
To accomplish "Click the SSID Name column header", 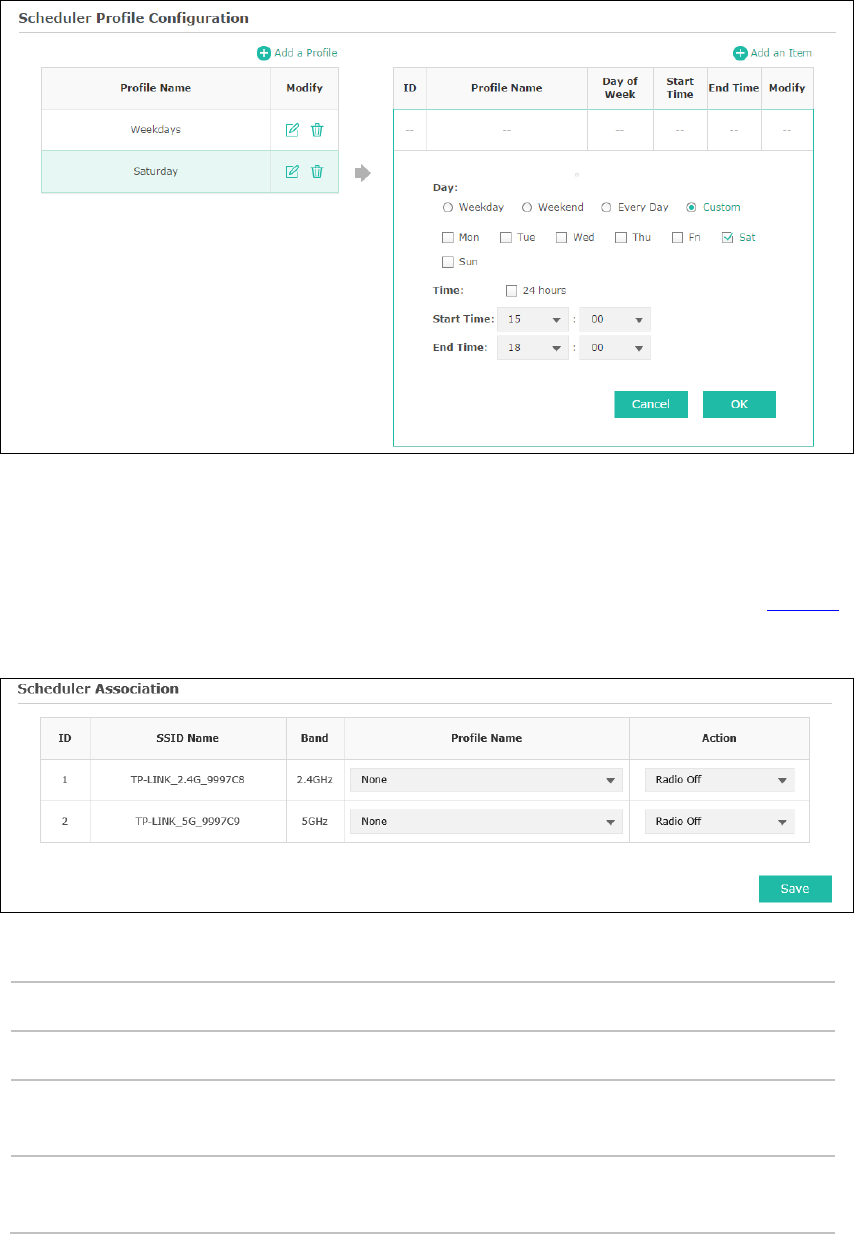I will [187, 738].
